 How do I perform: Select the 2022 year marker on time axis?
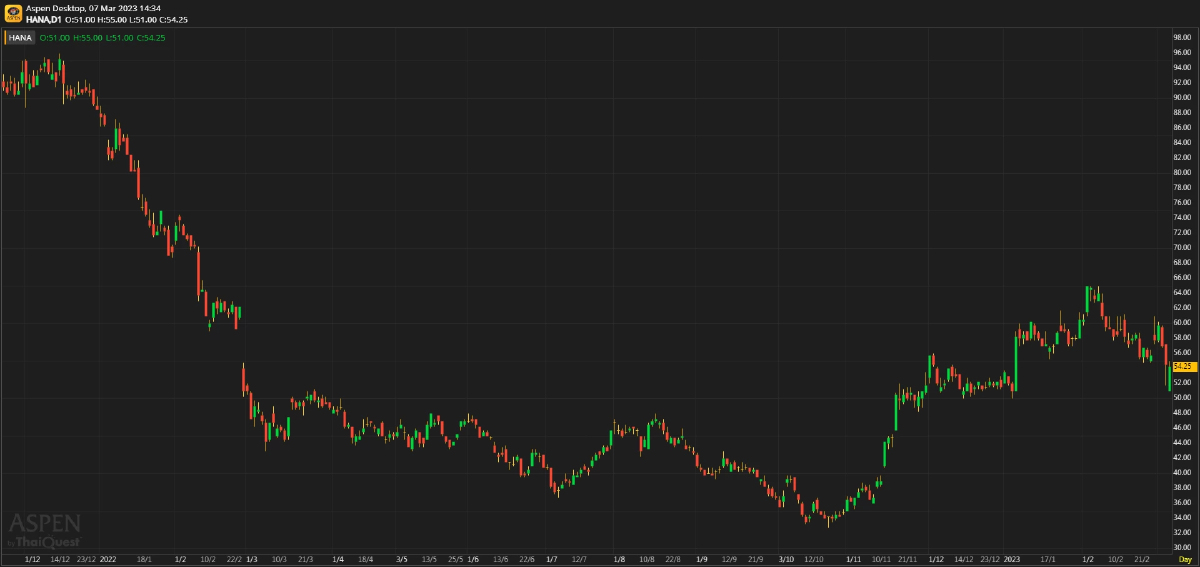pos(109,559)
